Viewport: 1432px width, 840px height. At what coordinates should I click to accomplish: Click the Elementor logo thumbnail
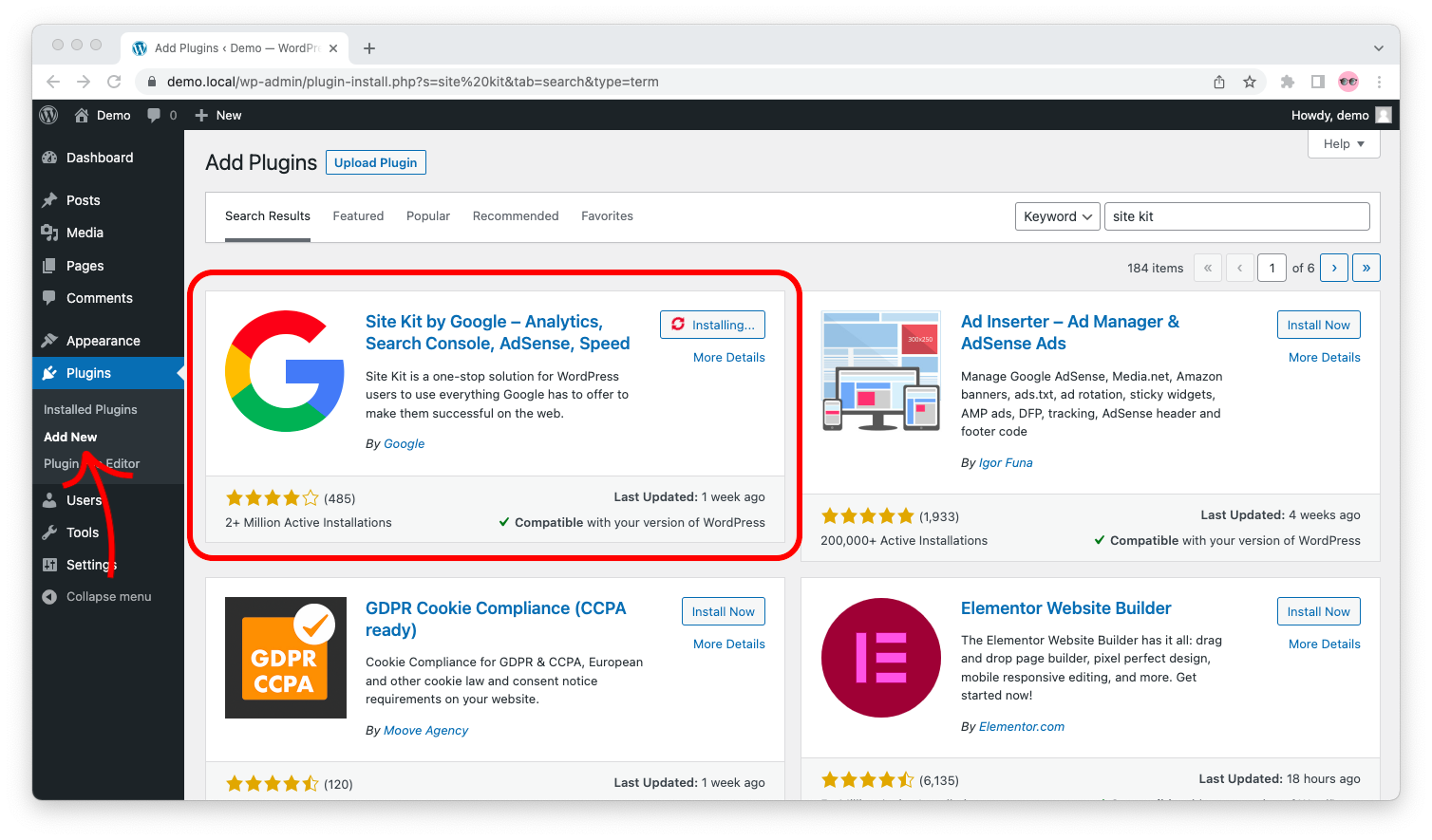click(x=881, y=658)
